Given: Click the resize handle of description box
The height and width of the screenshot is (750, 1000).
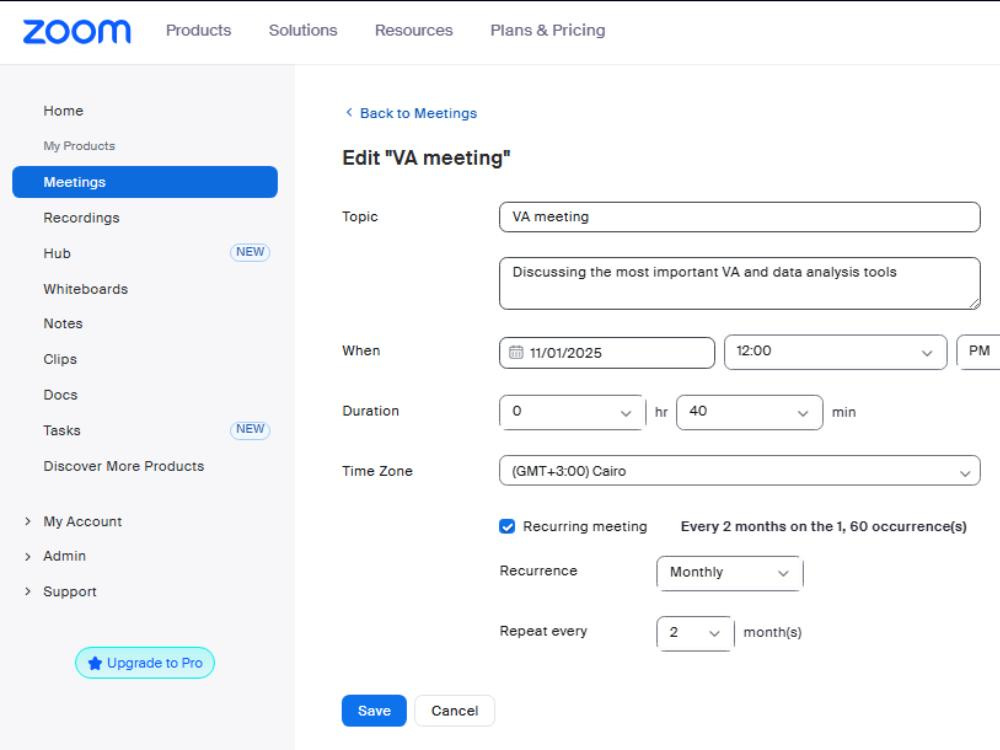Looking at the screenshot, I should tap(974, 304).
